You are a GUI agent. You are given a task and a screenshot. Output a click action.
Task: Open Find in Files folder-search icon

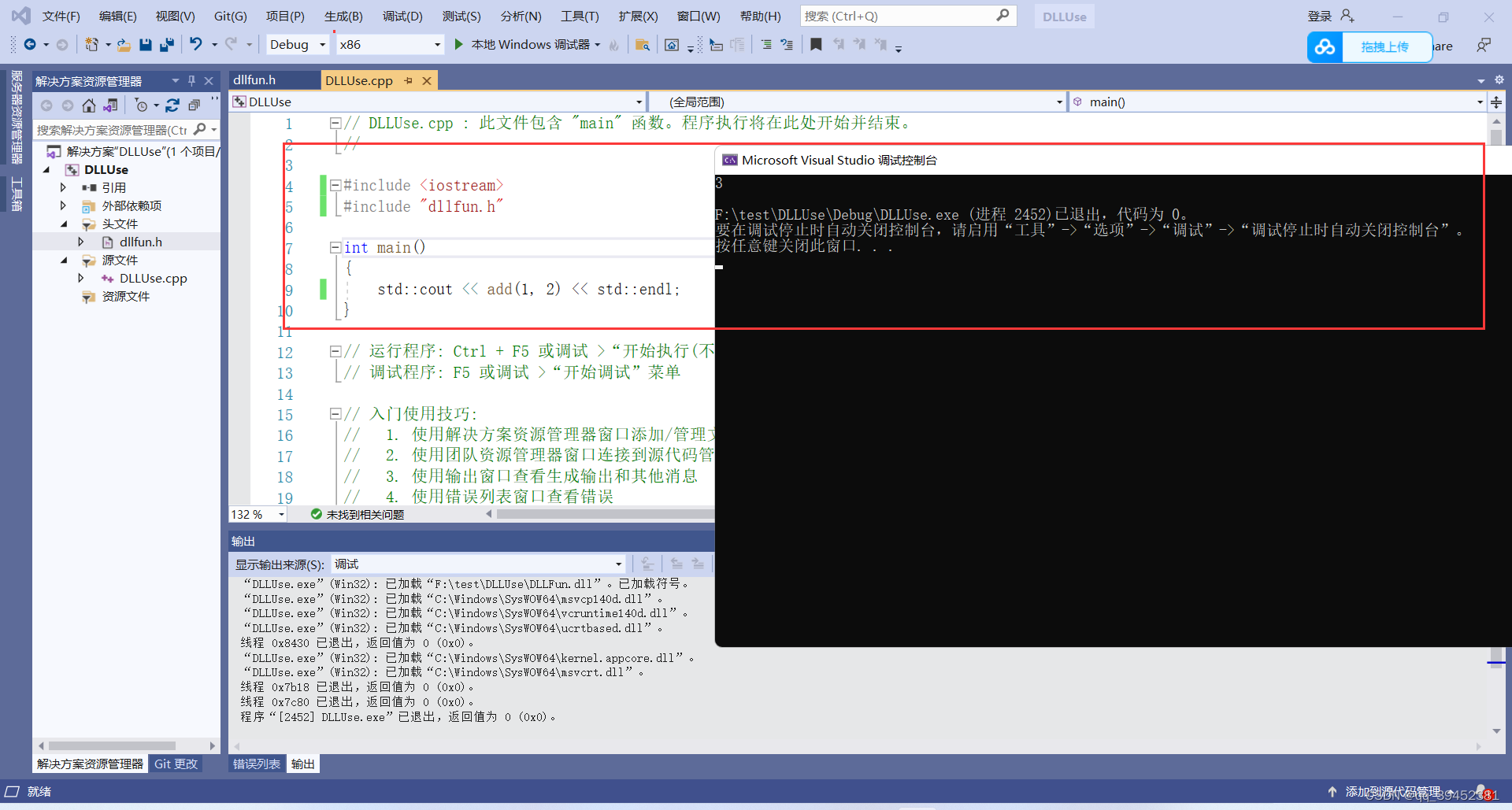pos(643,45)
